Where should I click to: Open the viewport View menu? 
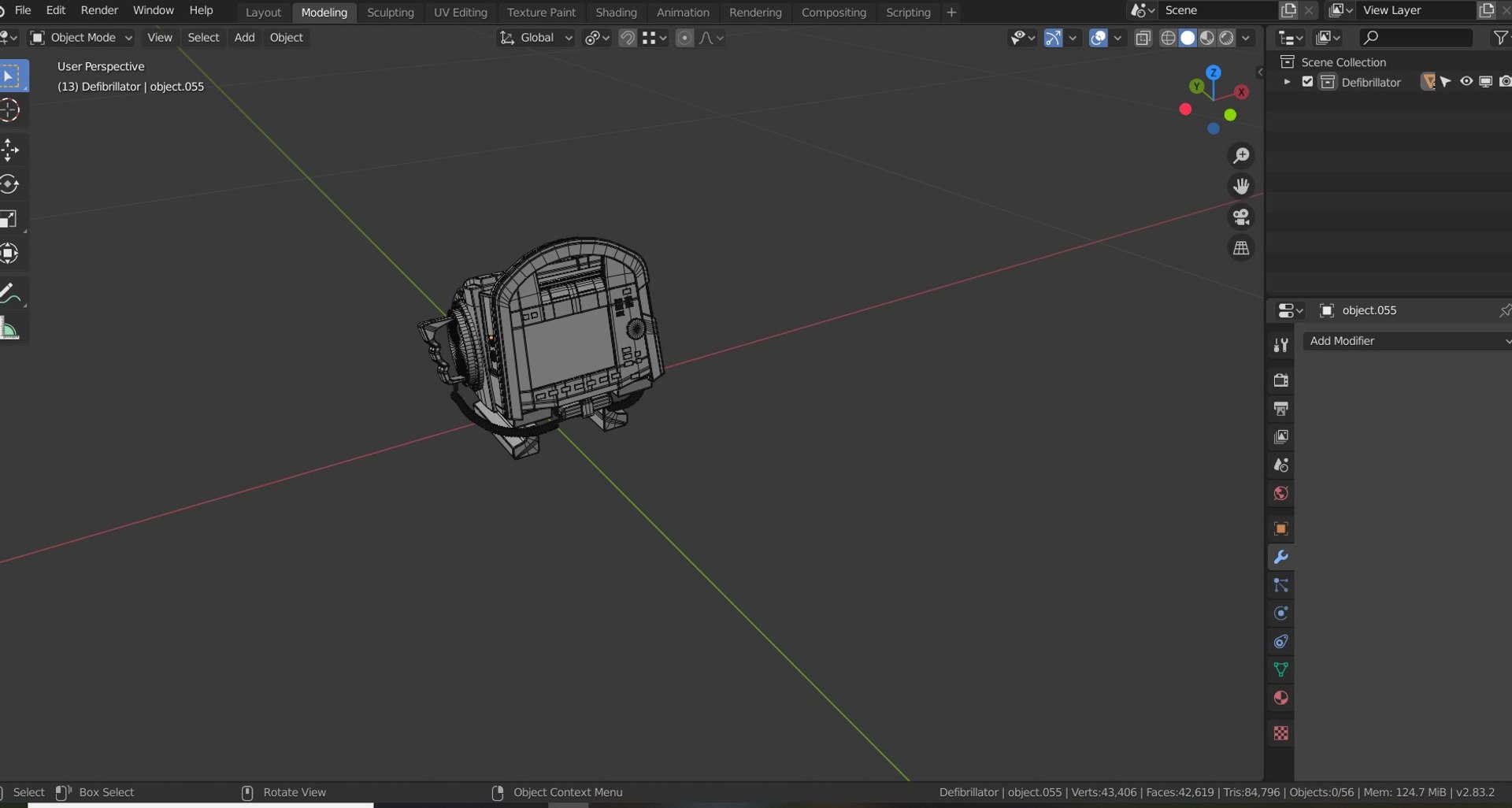[159, 38]
